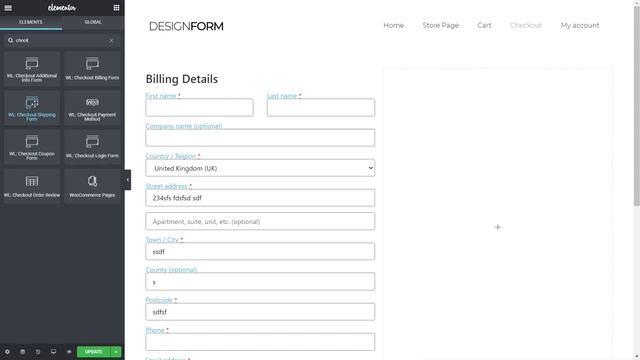Click the Company name (optional) label

(184, 126)
